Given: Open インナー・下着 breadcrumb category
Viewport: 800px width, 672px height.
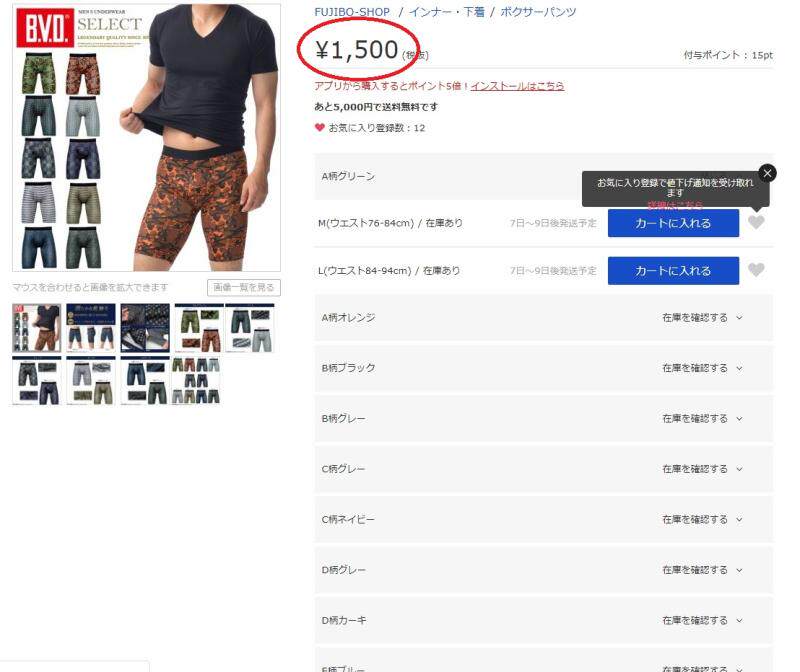Looking at the screenshot, I should click(446, 12).
